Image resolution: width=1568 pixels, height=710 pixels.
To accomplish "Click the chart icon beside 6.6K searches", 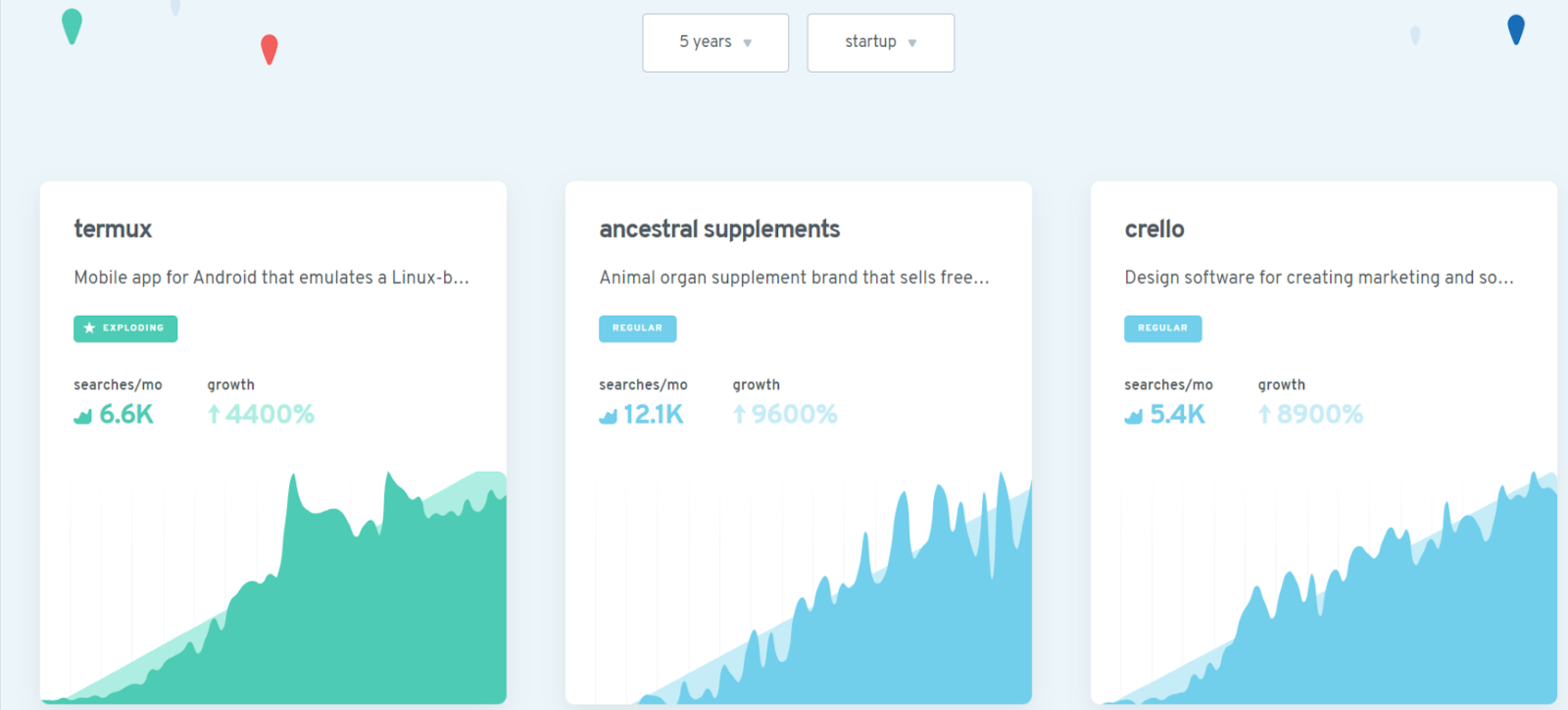I will click(x=82, y=416).
